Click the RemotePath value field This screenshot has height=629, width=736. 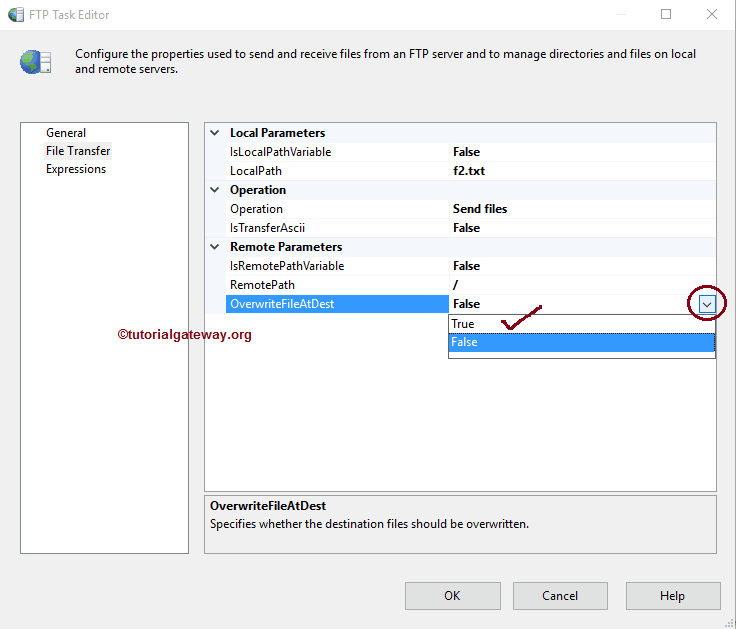[x=580, y=285]
